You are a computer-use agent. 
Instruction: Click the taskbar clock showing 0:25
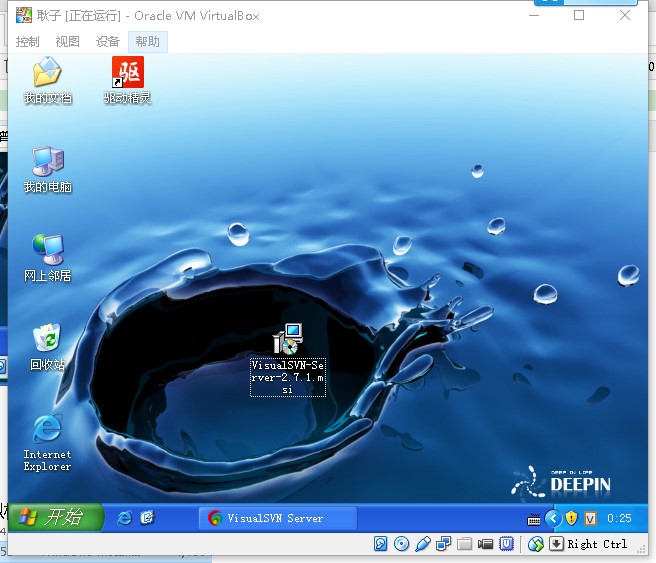619,518
